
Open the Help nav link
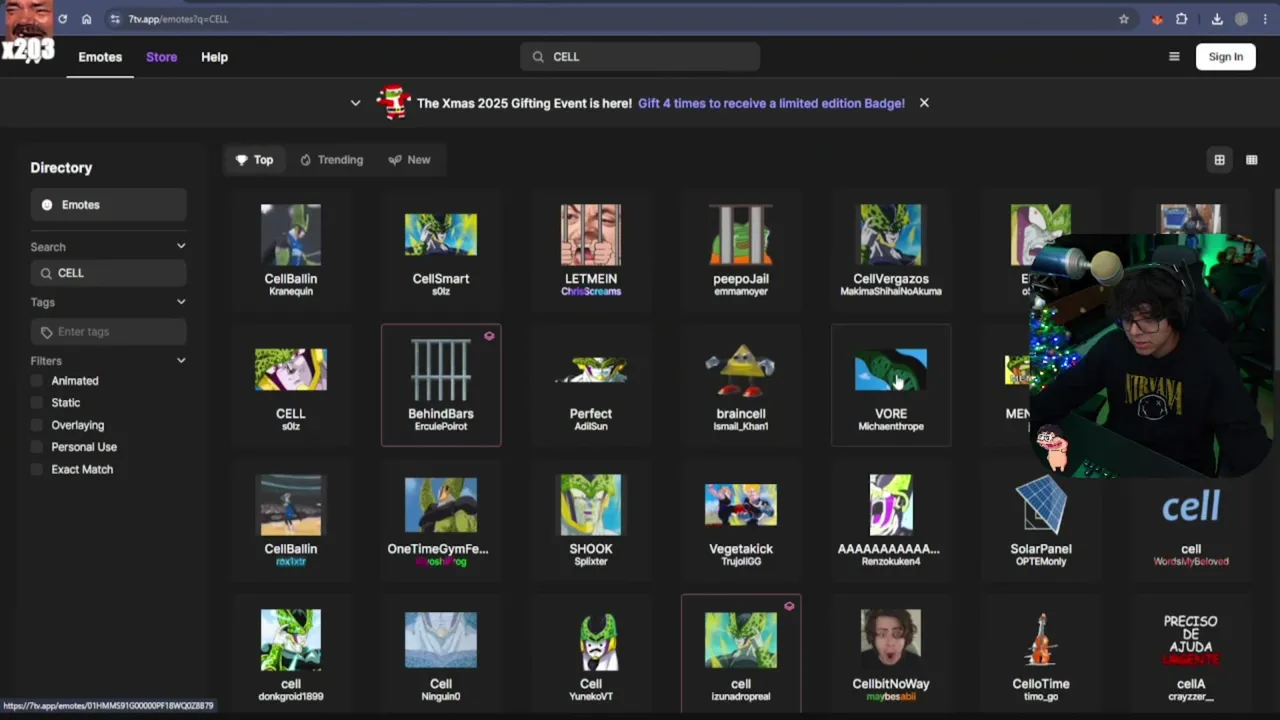pyautogui.click(x=214, y=57)
